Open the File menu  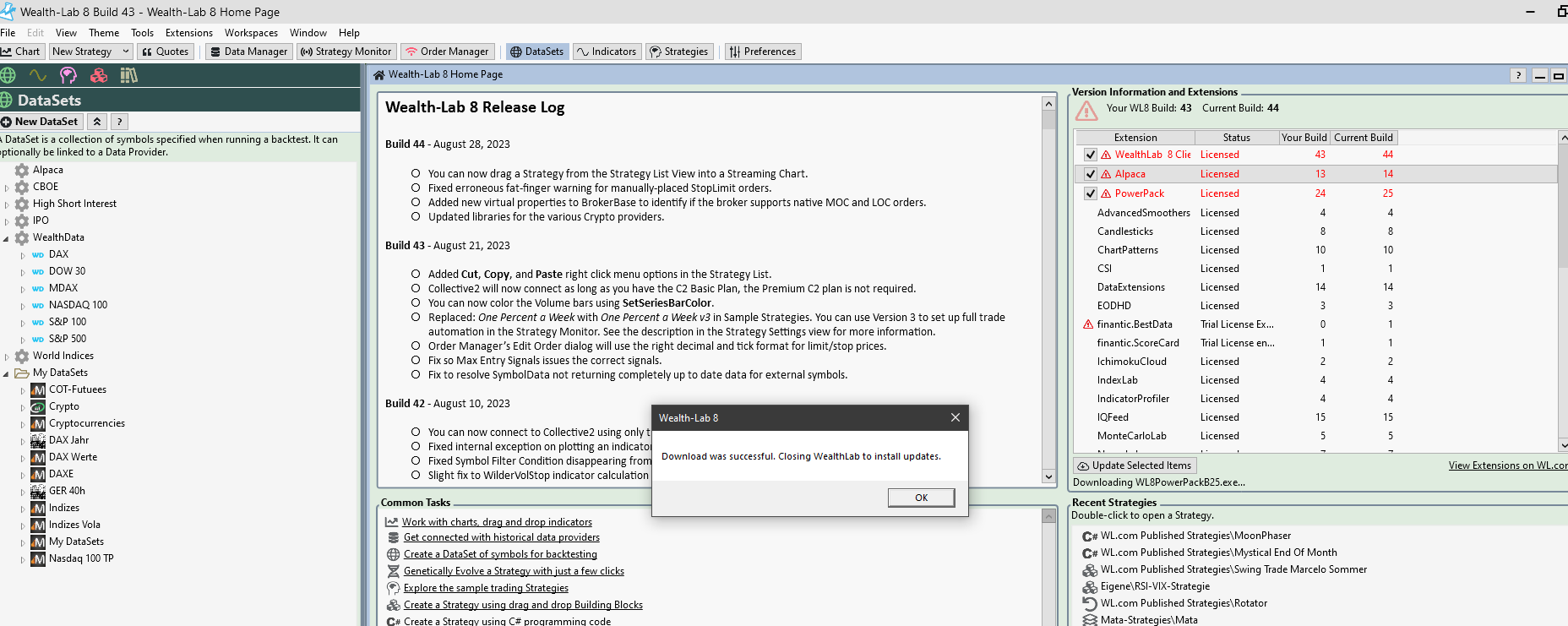click(8, 33)
